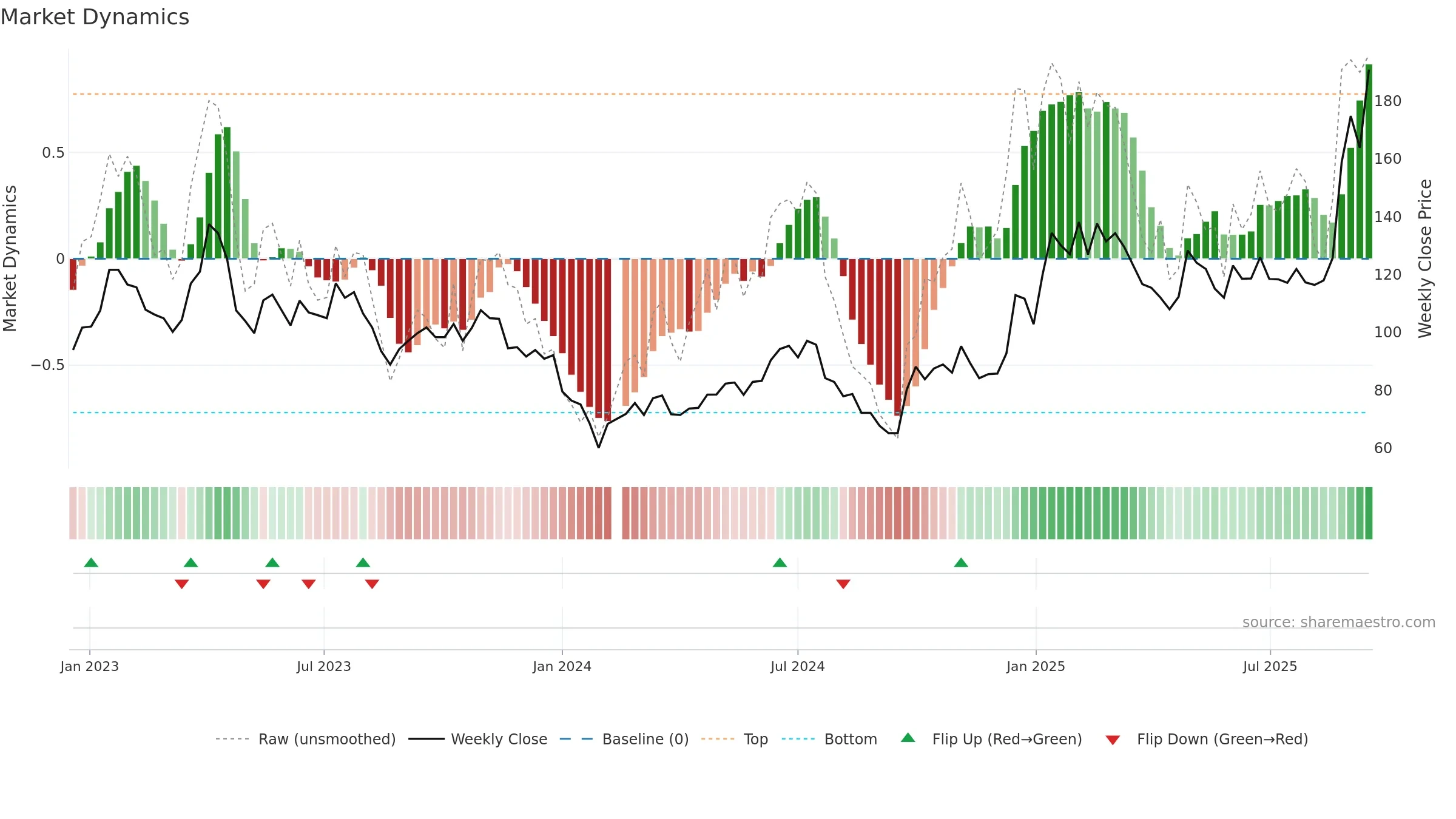Toggle the Raw (unsmoothed) legend entry
Image resolution: width=1456 pixels, height=819 pixels.
coord(305,739)
